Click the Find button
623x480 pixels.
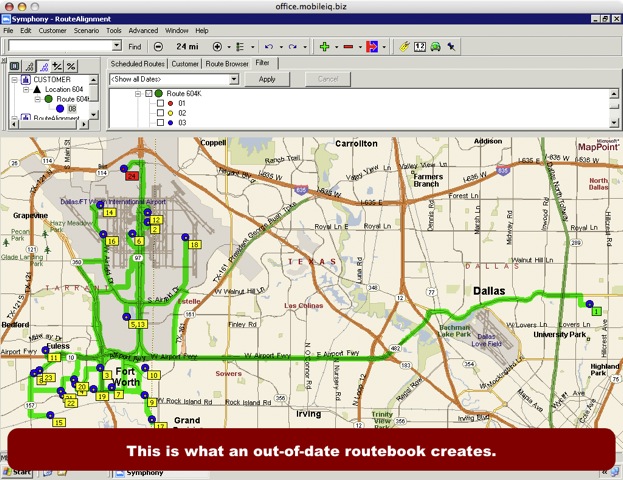[134, 46]
